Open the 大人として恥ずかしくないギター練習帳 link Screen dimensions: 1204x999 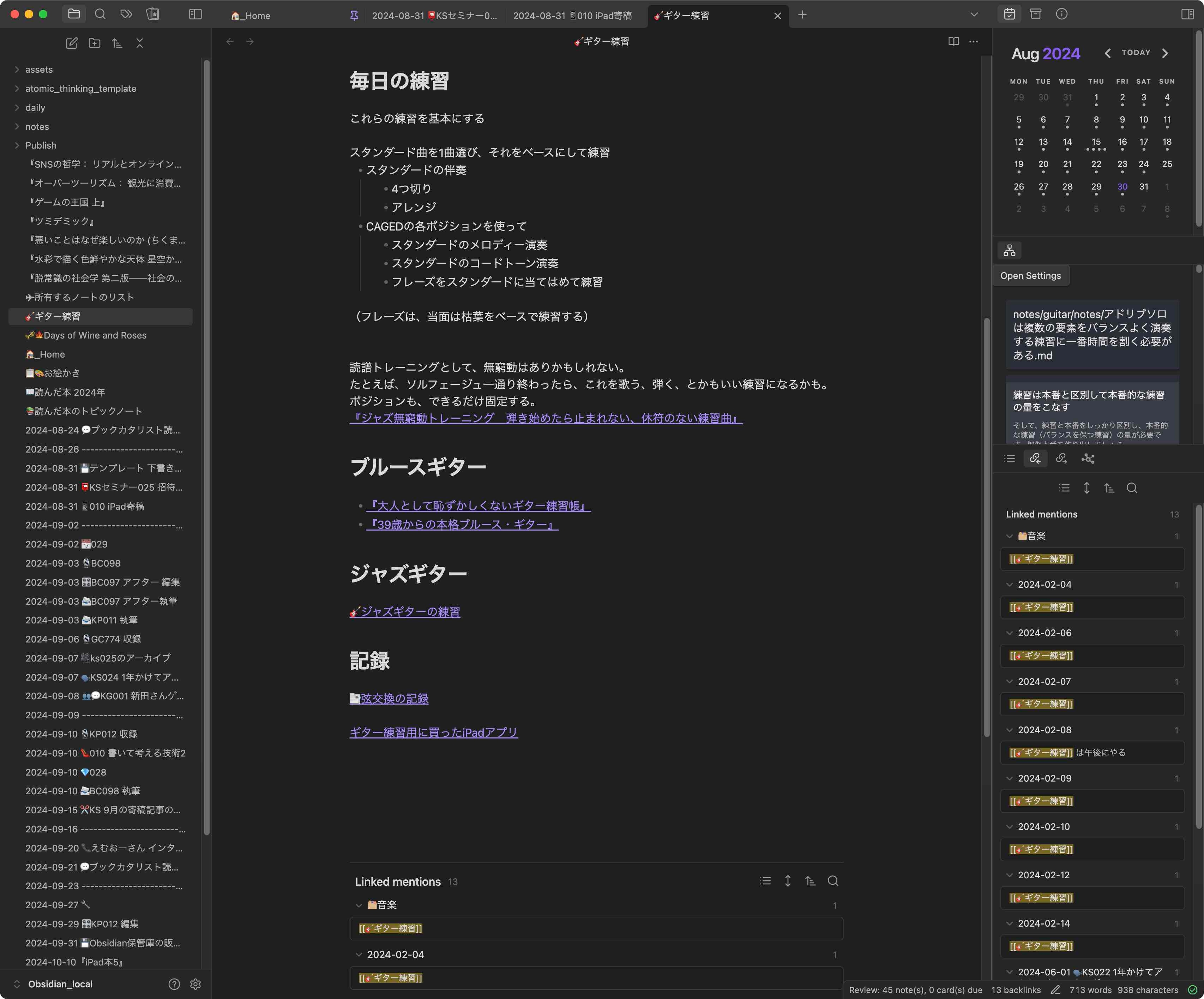coord(478,506)
